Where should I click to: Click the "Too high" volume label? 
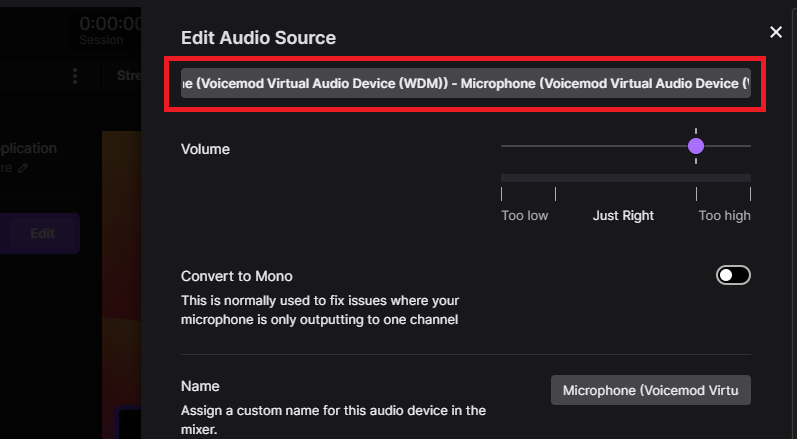pyautogui.click(x=724, y=215)
